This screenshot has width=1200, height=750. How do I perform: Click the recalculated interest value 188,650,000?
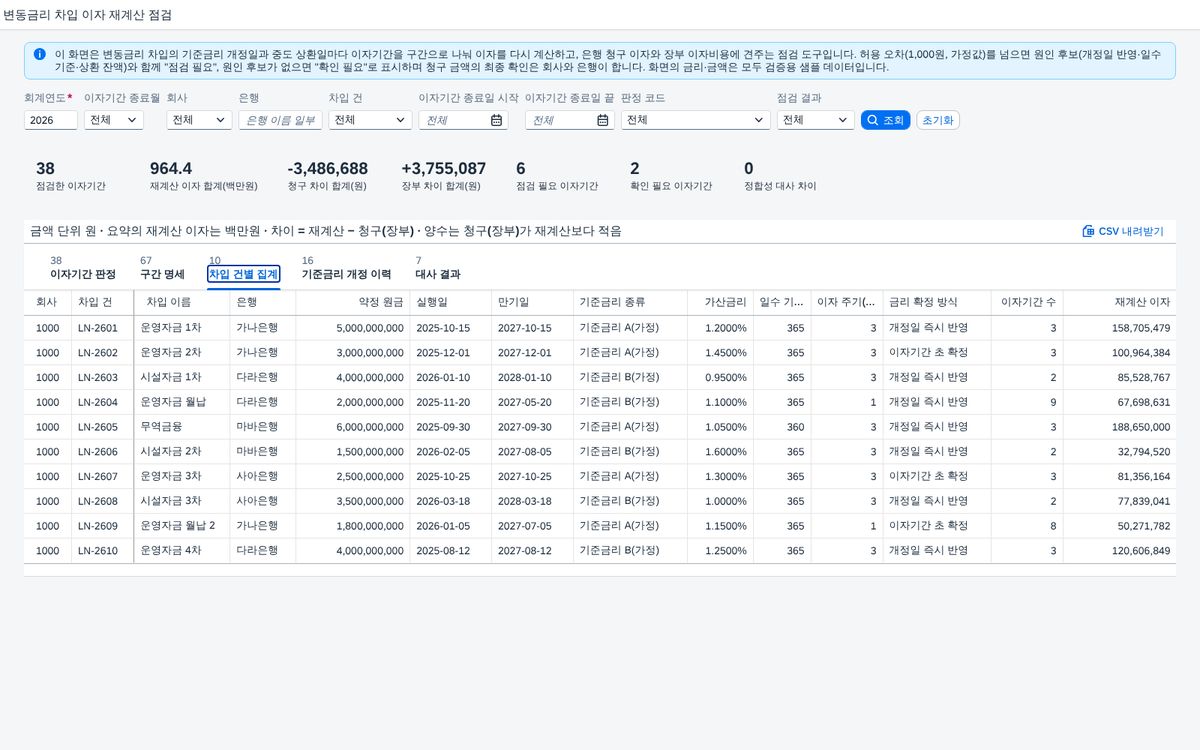click(1119, 427)
